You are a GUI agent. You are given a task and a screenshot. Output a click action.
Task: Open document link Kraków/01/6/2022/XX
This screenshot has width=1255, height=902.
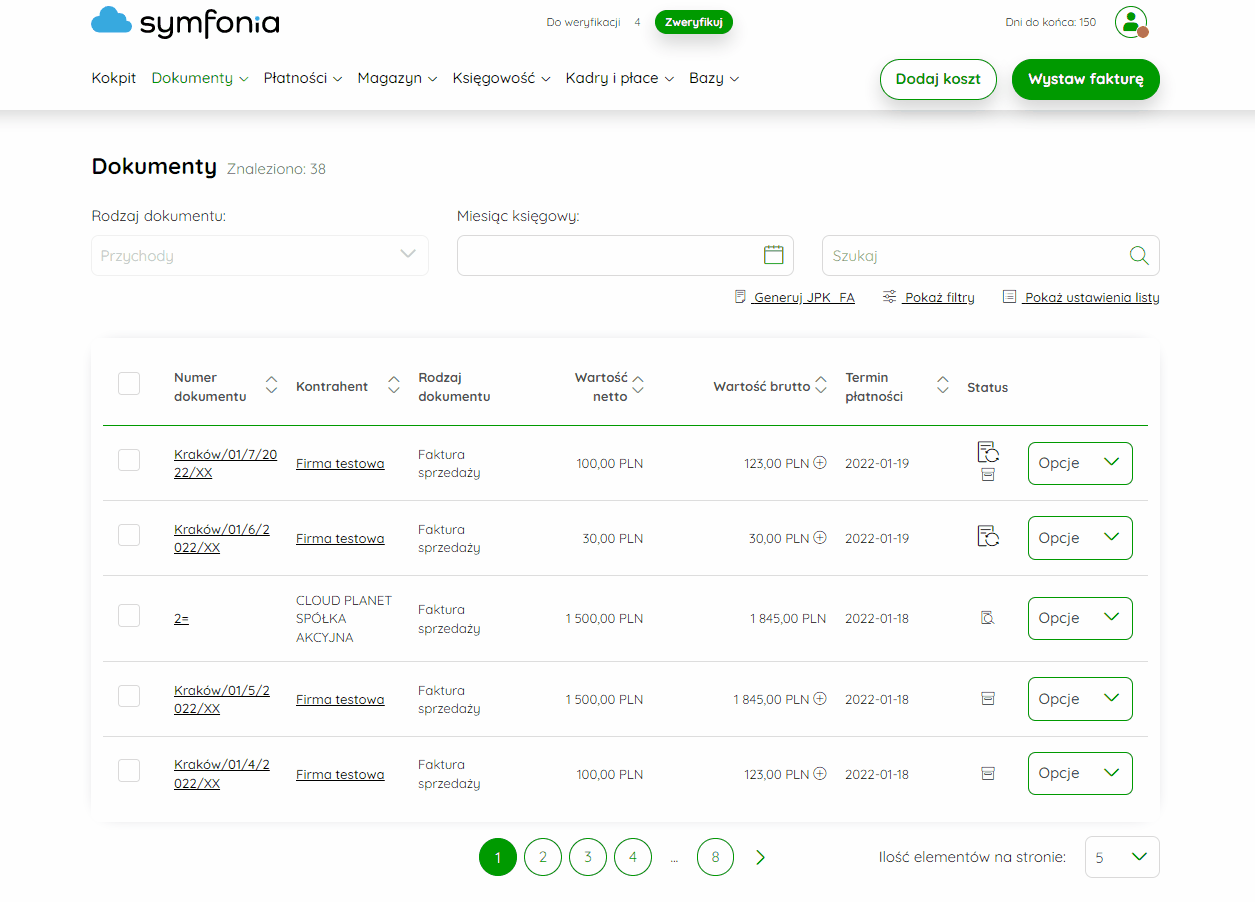(x=222, y=538)
